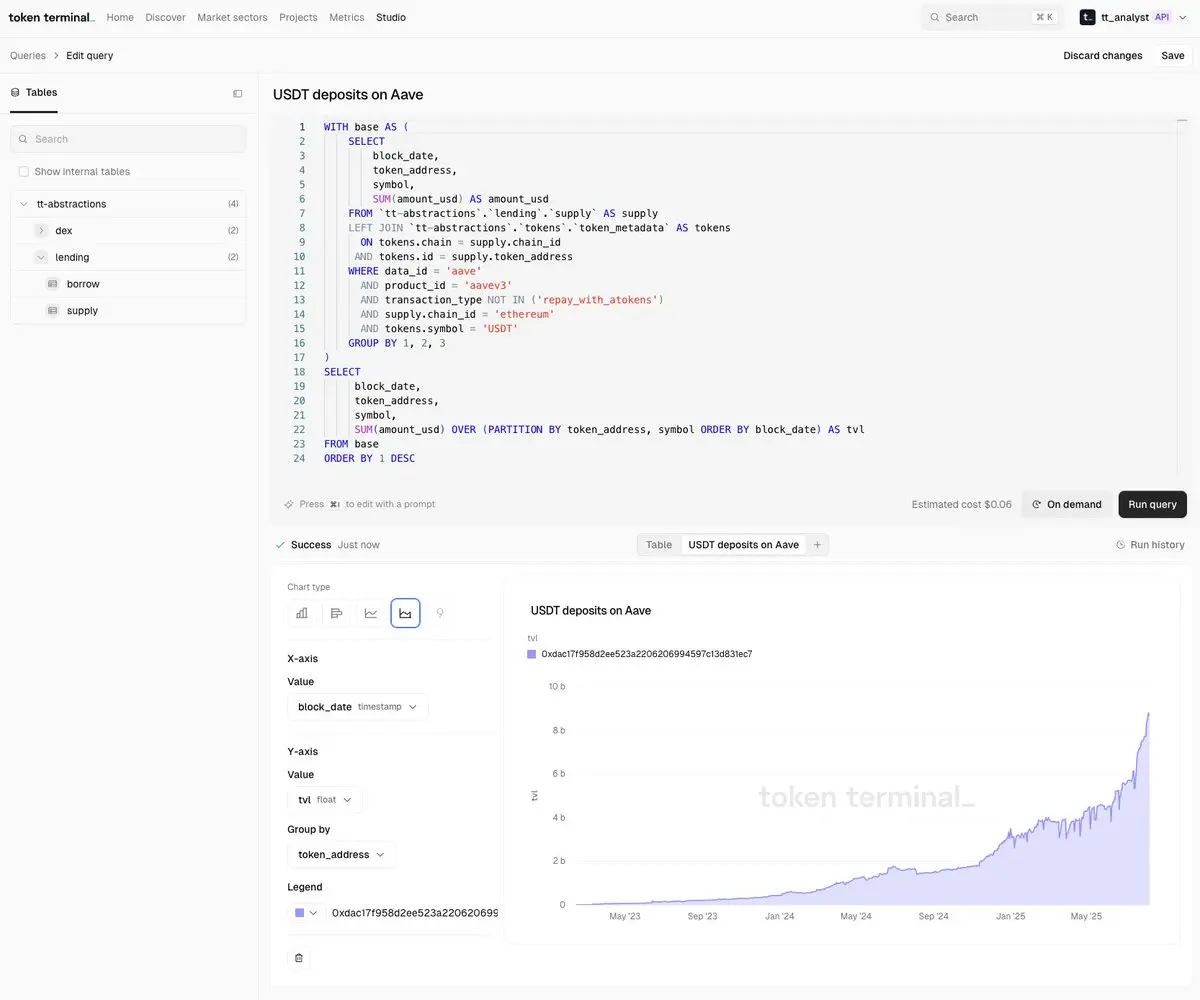Click the trash delete chart icon
Image resolution: width=1200 pixels, height=1000 pixels.
[x=298, y=958]
